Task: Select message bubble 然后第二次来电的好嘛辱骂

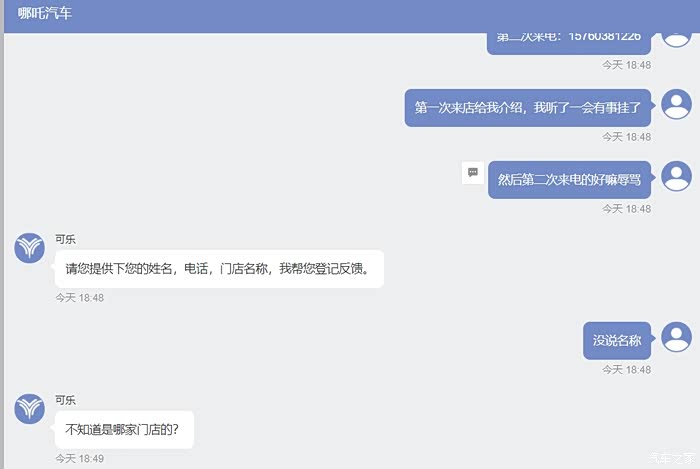Action: [x=569, y=179]
